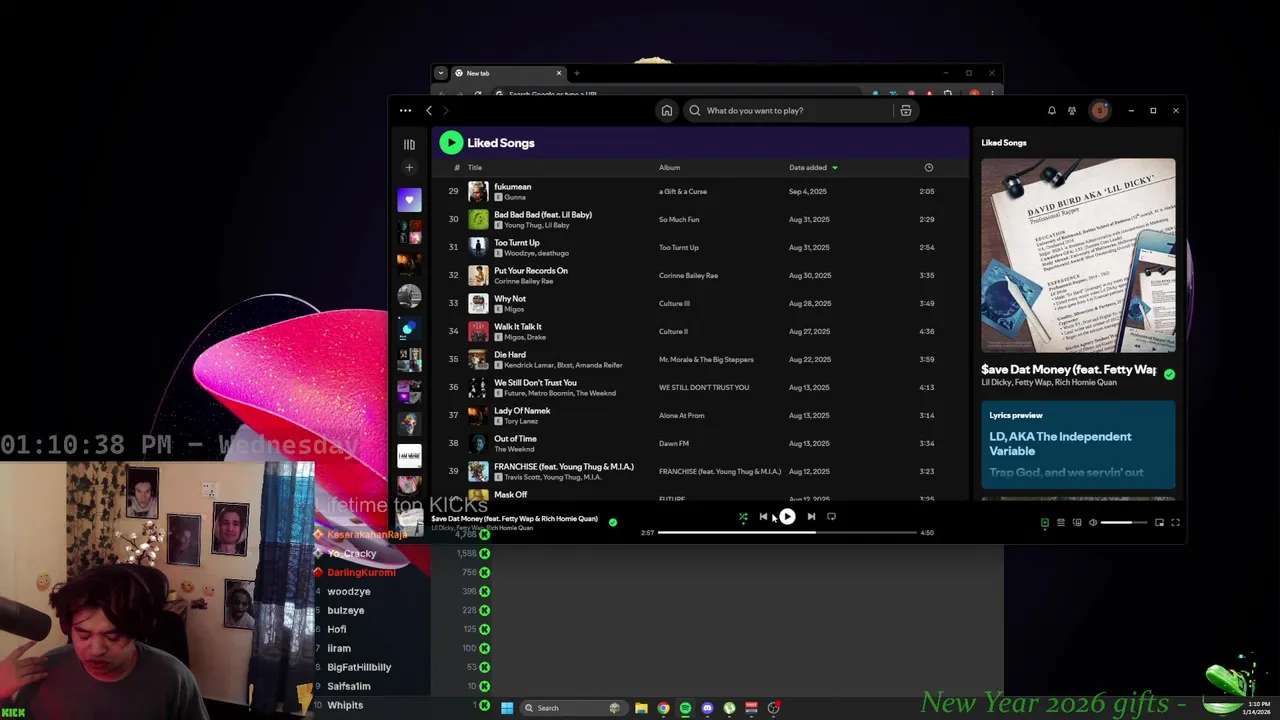Toggle the Now Playing view button
The height and width of the screenshot is (720, 1280).
coord(1045,523)
